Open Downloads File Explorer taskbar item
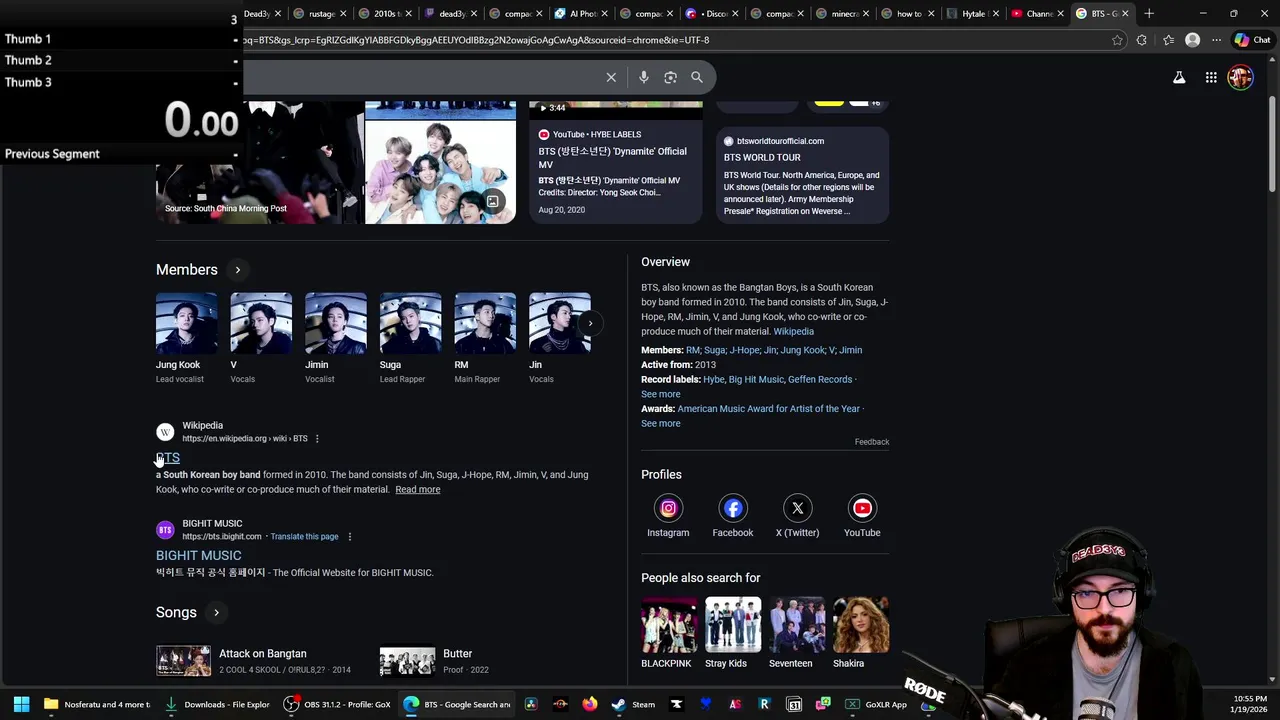Screen dimensions: 1280x720 click(218, 704)
